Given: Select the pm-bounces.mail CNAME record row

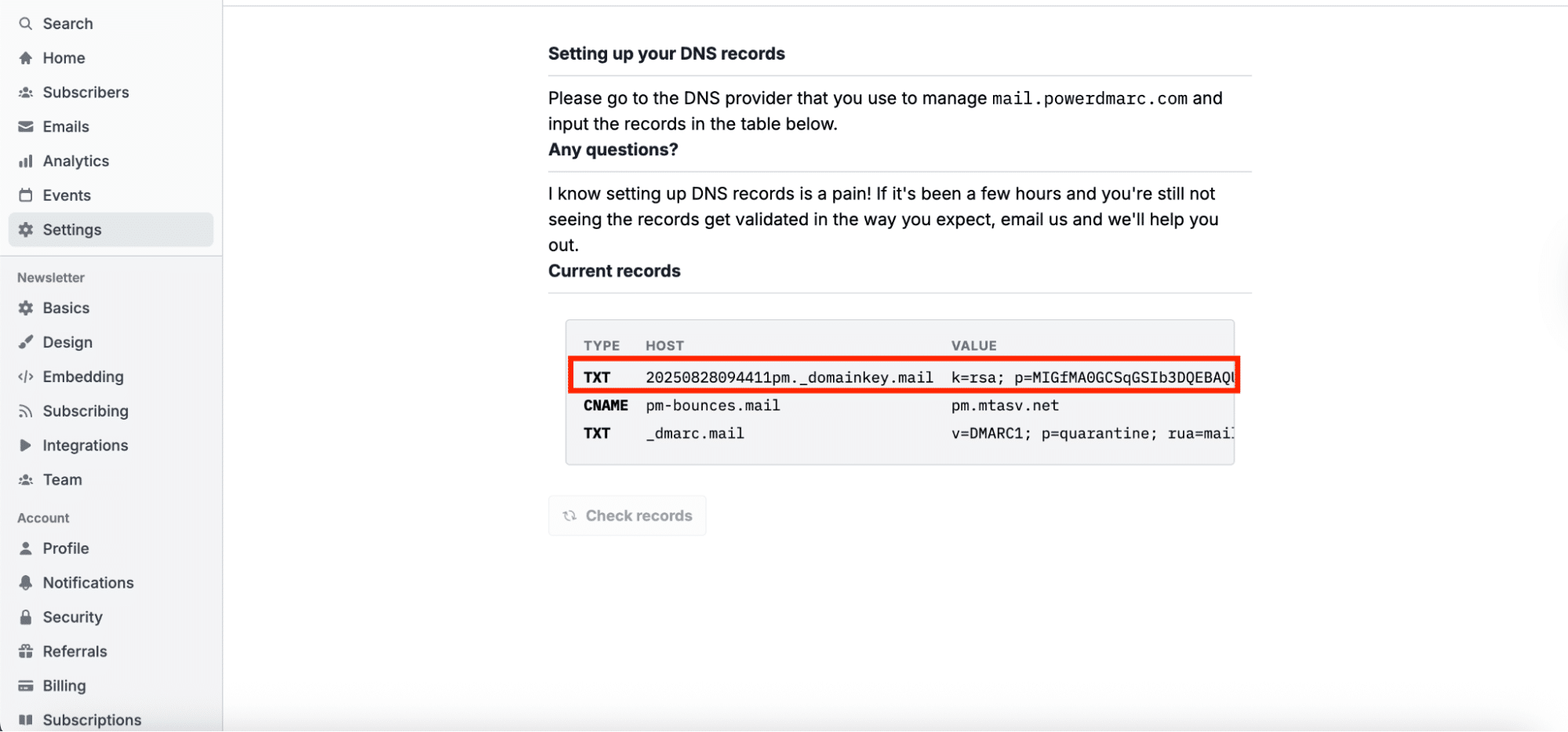Looking at the screenshot, I should pos(900,406).
